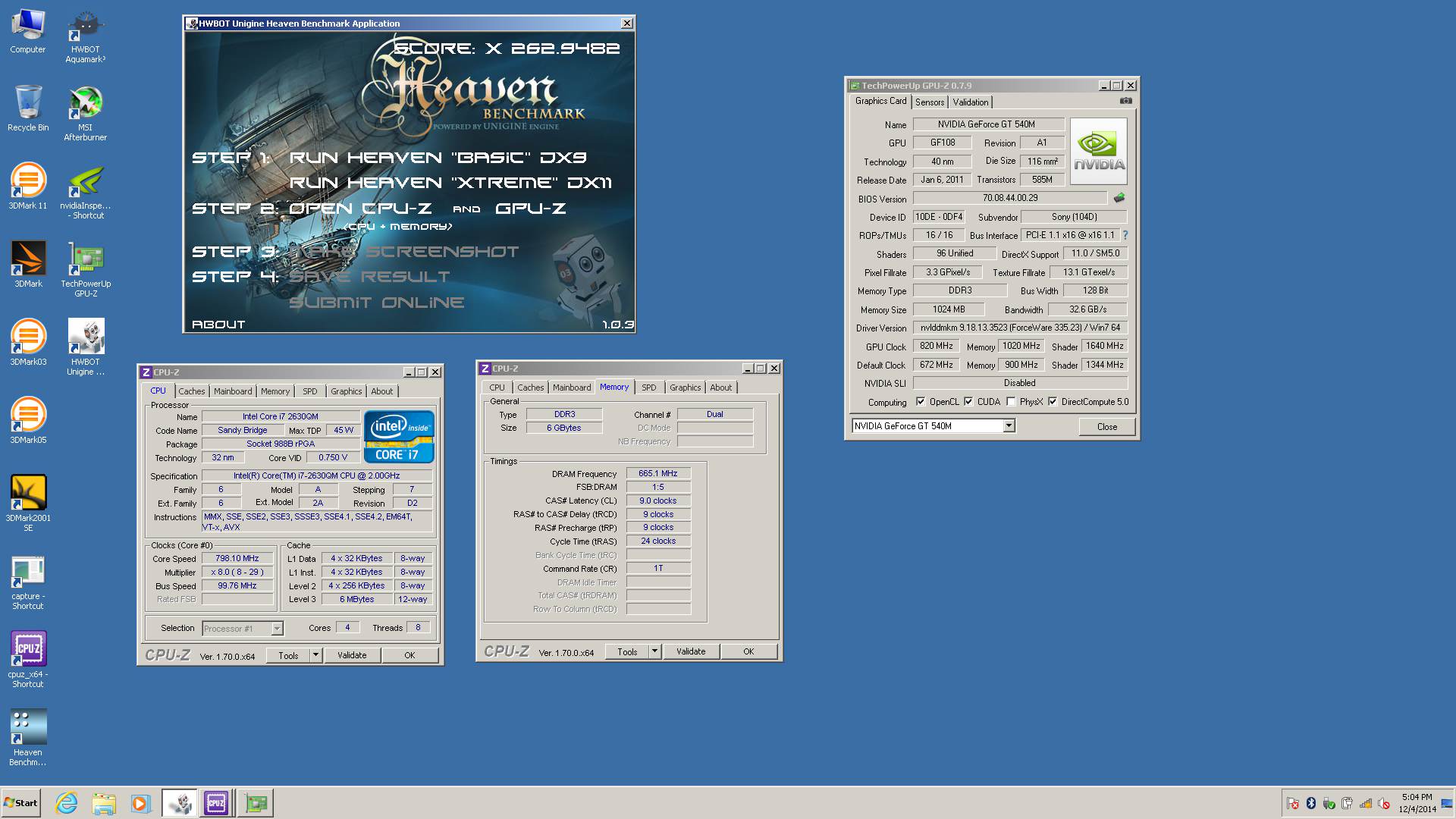Switch to HWBOT Heaven taskbar button
The height and width of the screenshot is (819, 1456).
coord(180,803)
